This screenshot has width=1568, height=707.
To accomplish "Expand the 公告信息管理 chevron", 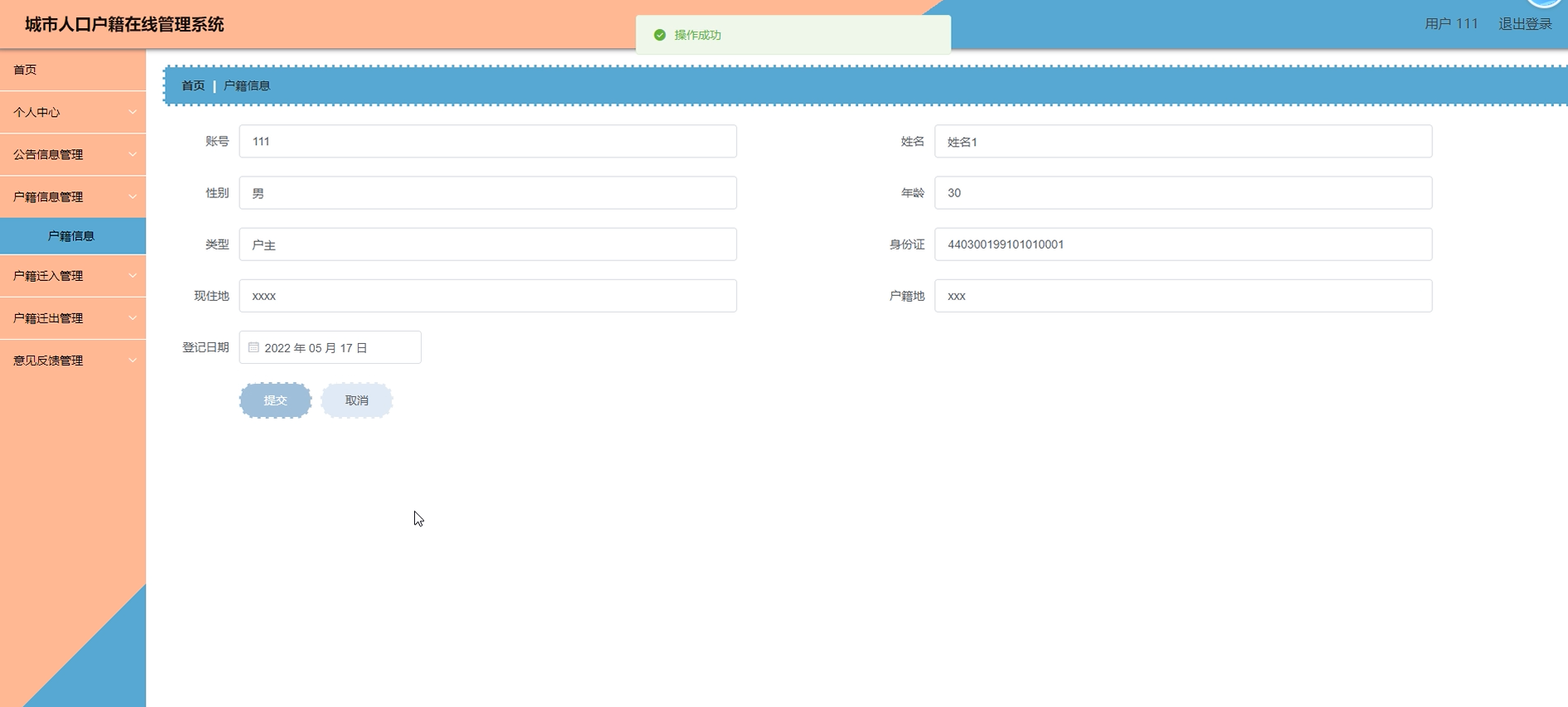I will pos(133,154).
